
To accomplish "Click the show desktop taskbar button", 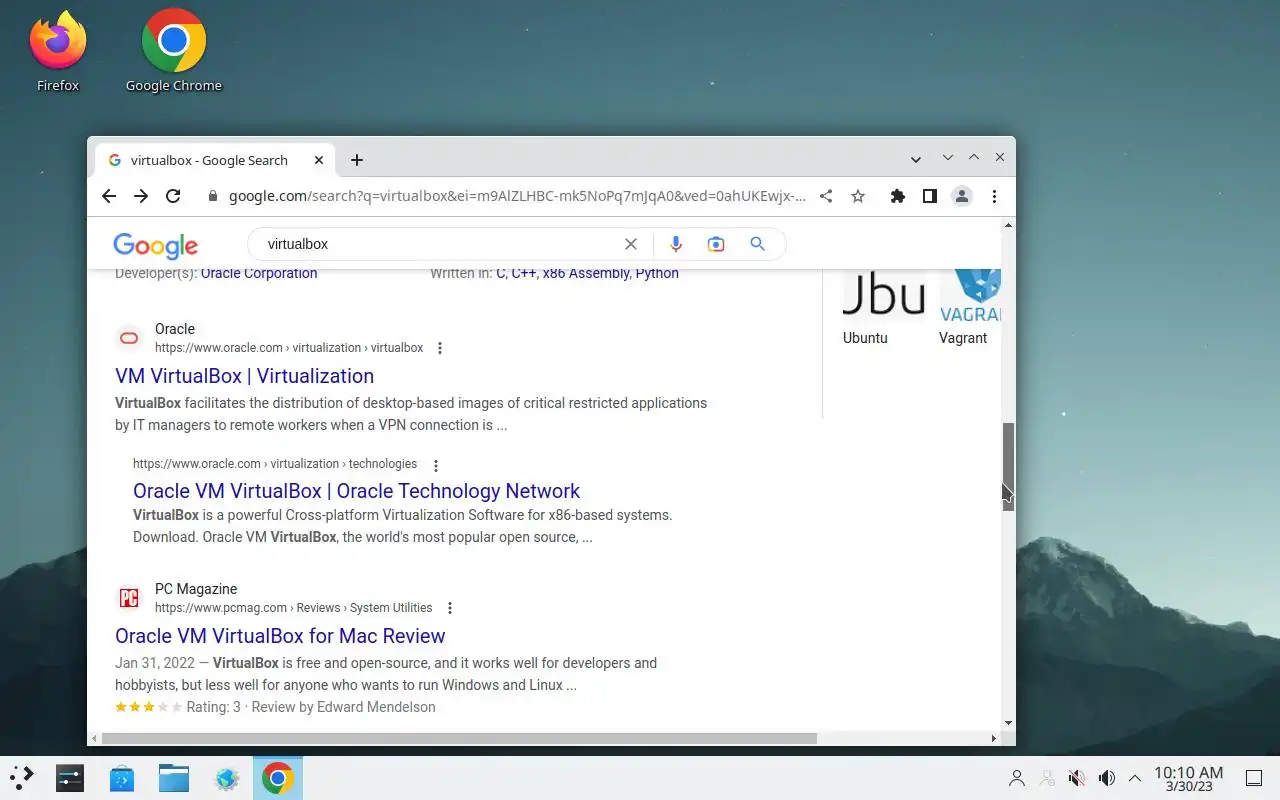I will pos(1253,778).
